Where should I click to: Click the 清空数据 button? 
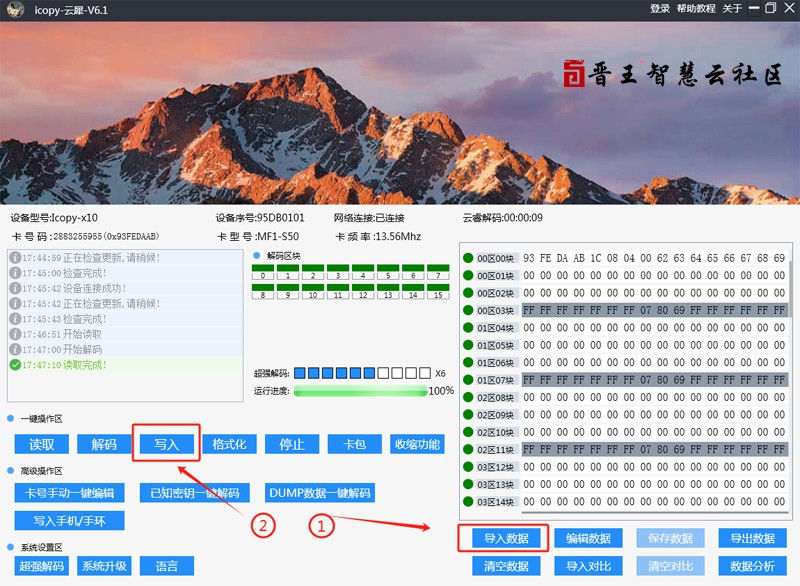(506, 566)
